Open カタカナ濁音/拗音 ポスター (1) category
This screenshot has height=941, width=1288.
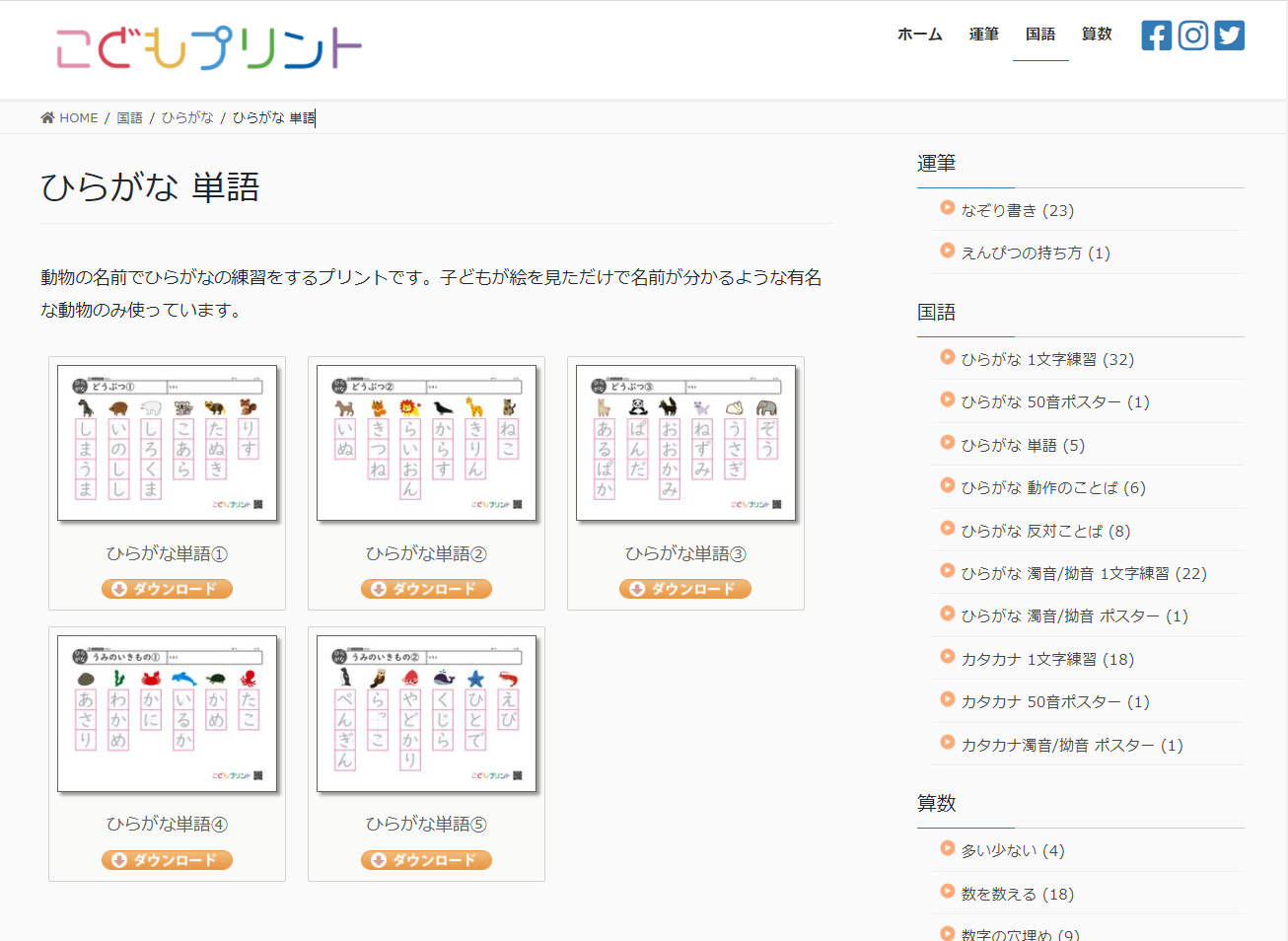1072,746
